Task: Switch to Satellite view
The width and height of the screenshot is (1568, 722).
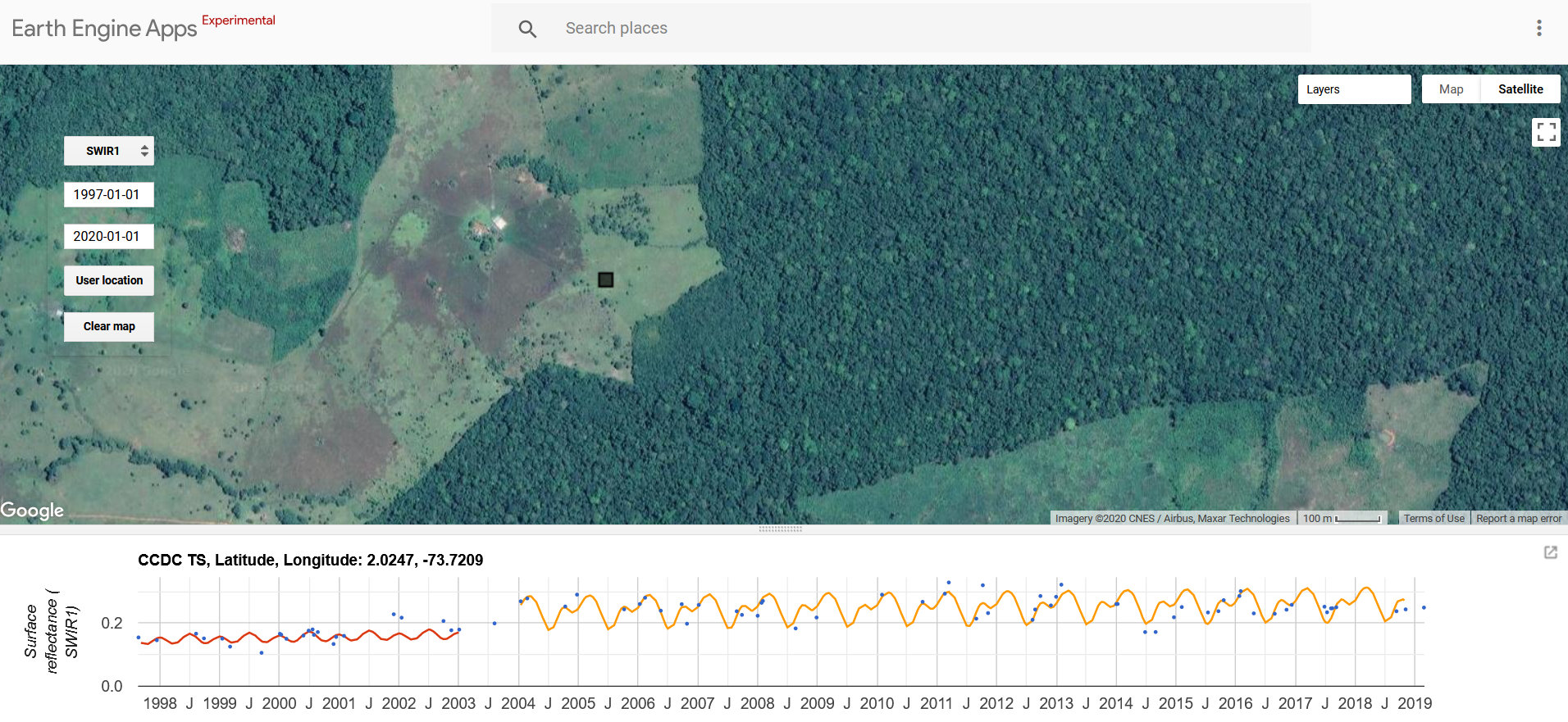Action: point(1520,89)
